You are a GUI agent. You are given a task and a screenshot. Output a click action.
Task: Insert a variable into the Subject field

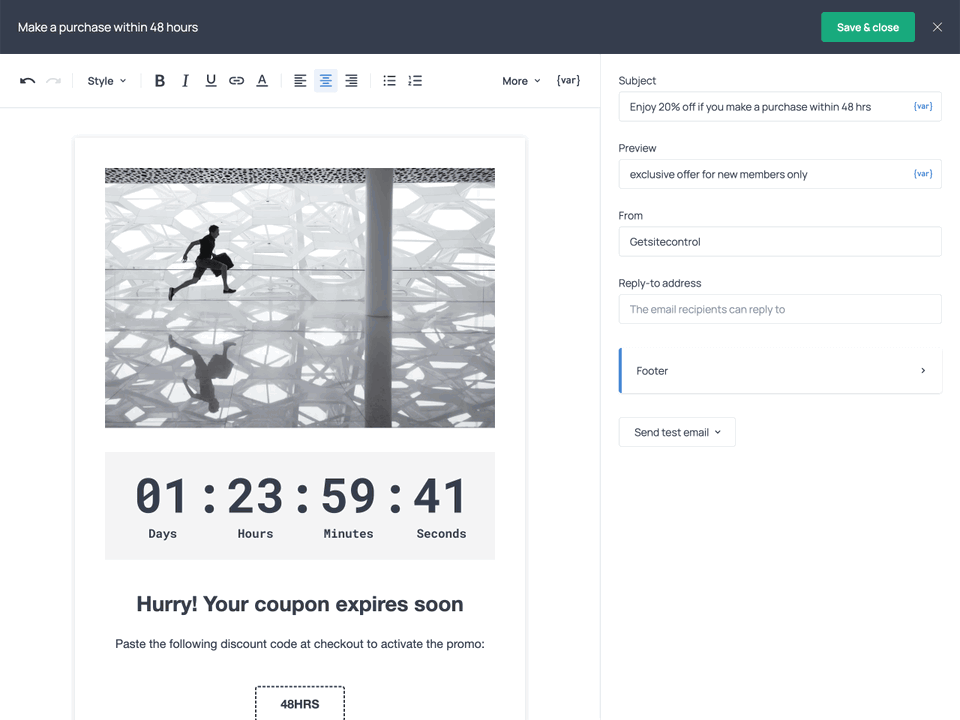922,106
